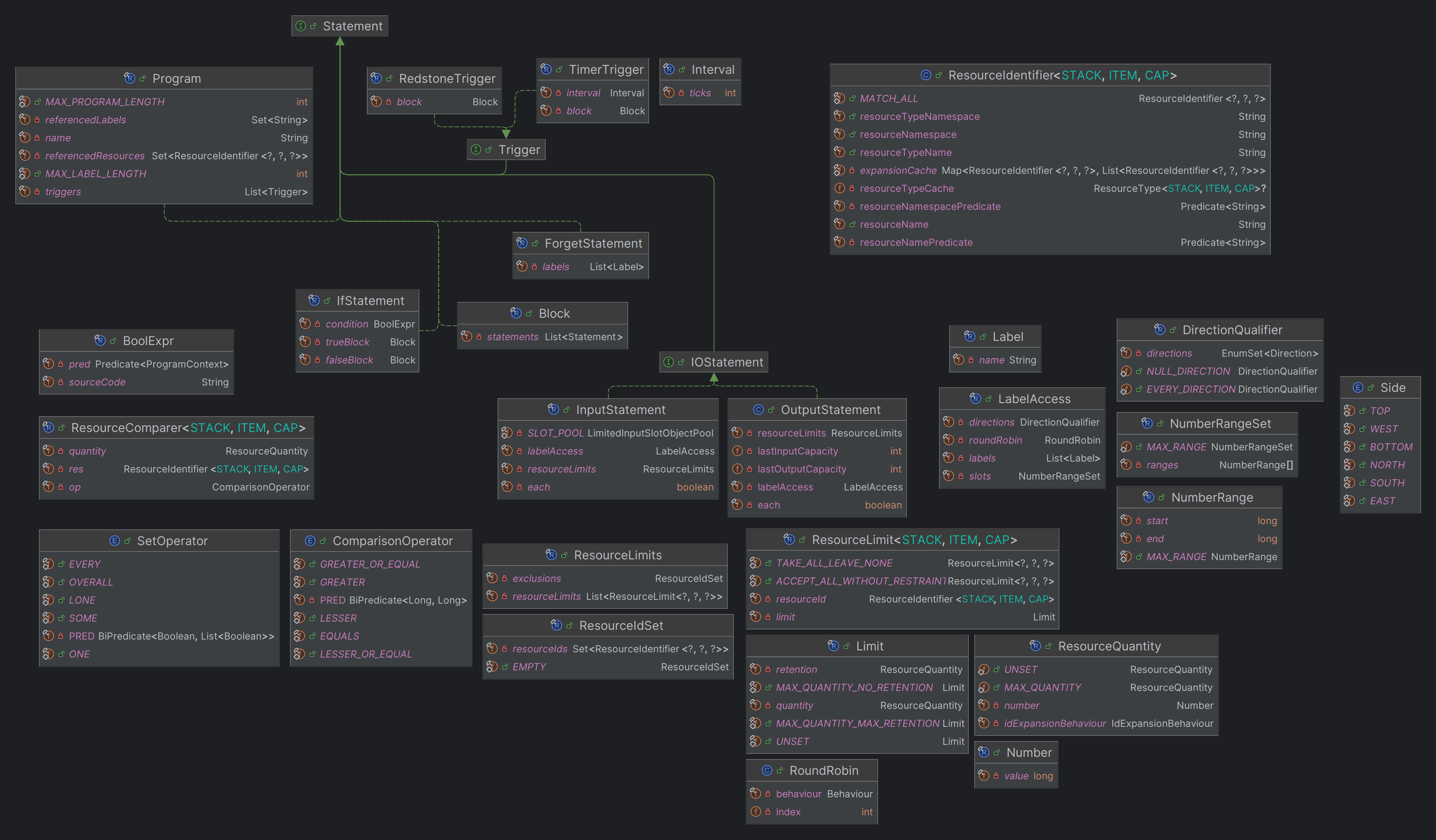This screenshot has height=840, width=1436.
Task: Click the class icon beside RoundRobin
Action: 767,770
